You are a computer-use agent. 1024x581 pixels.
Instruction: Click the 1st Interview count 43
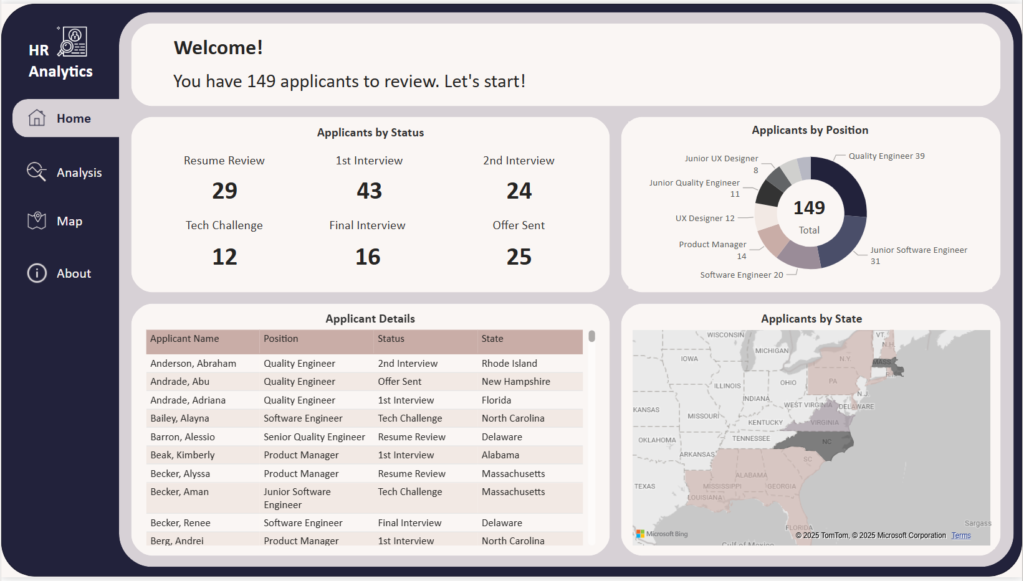tap(369, 191)
